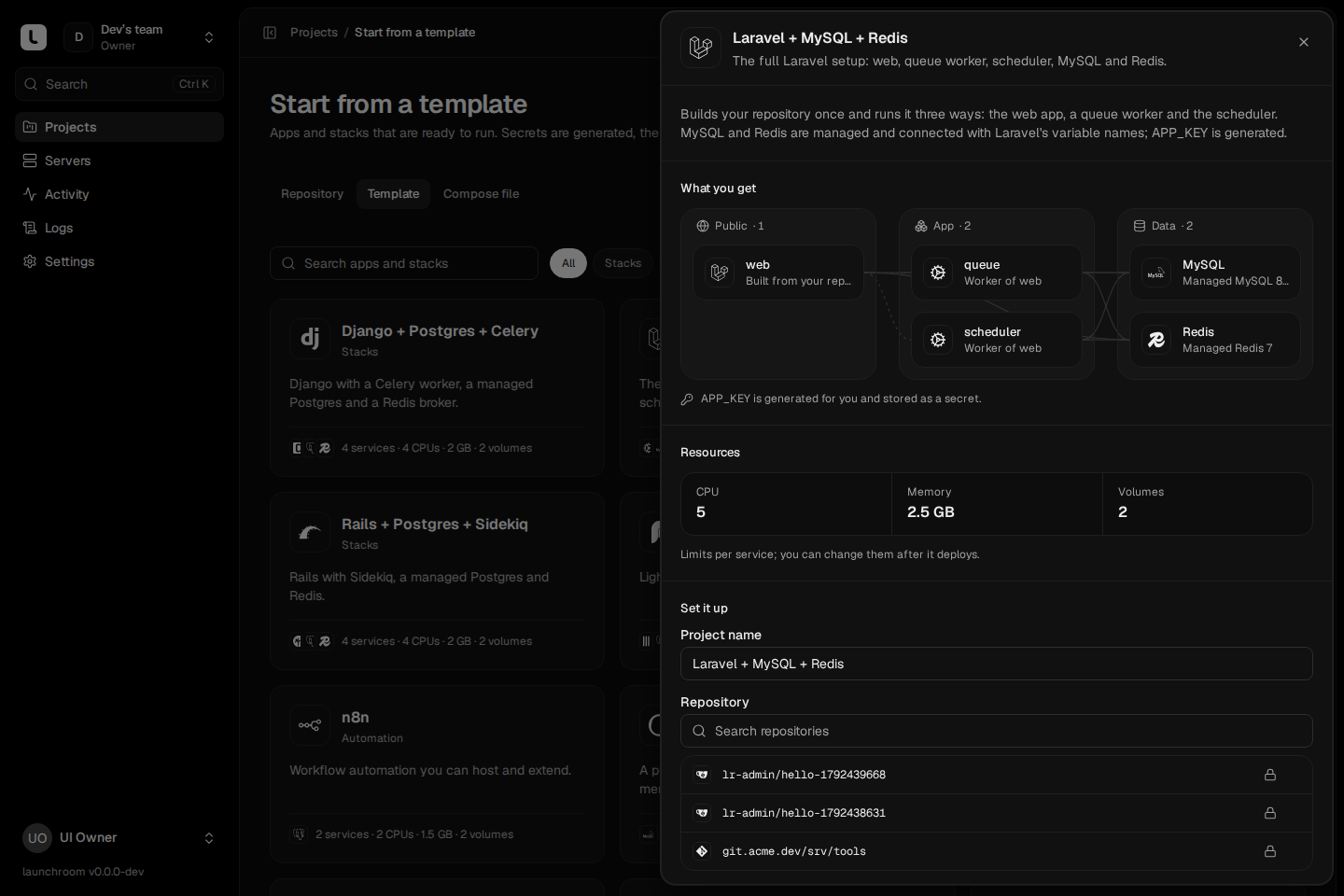Expand the UI Owner account menu
This screenshot has width=1344, height=896.
point(119,838)
